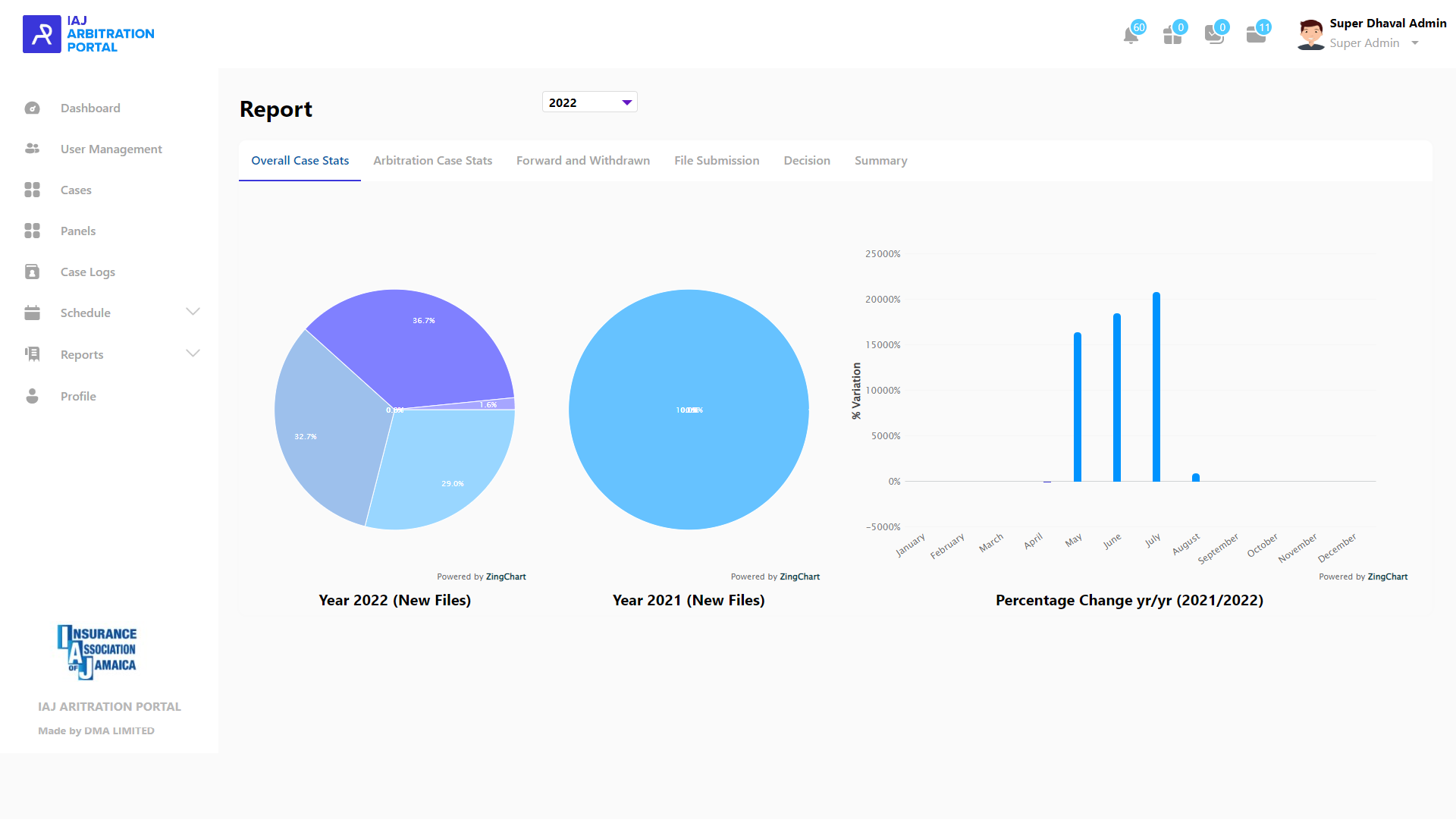This screenshot has width=1456, height=820.
Task: Click the Dashboard gauge icon in sidebar
Action: coord(32,108)
